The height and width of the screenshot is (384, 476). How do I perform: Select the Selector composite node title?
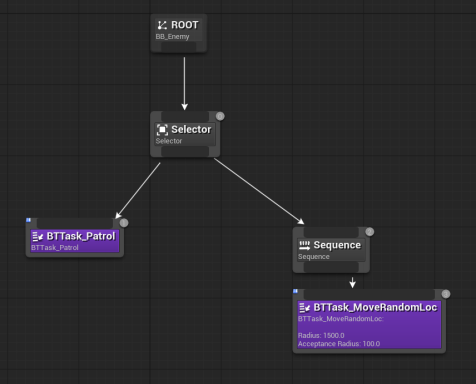191,129
